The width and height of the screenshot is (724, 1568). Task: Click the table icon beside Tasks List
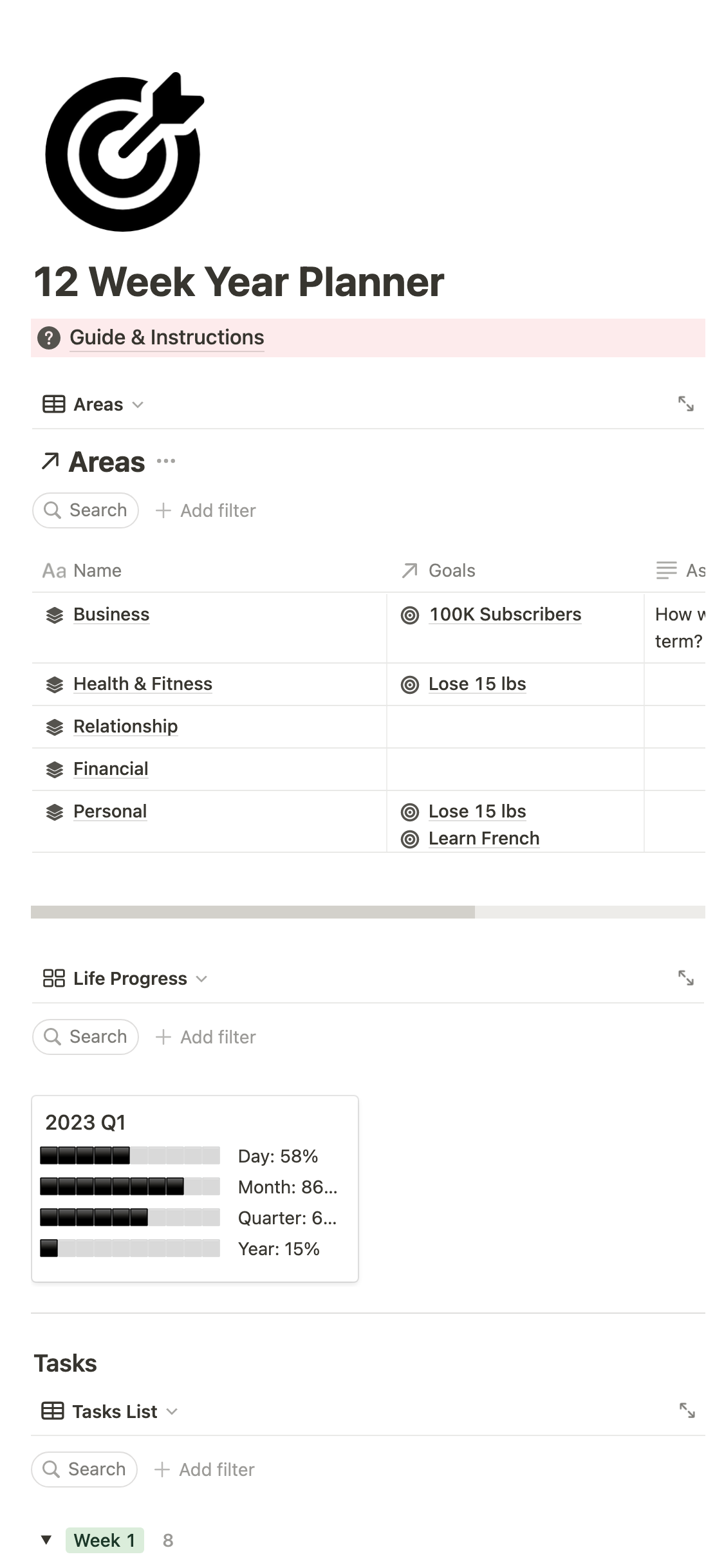[53, 1411]
